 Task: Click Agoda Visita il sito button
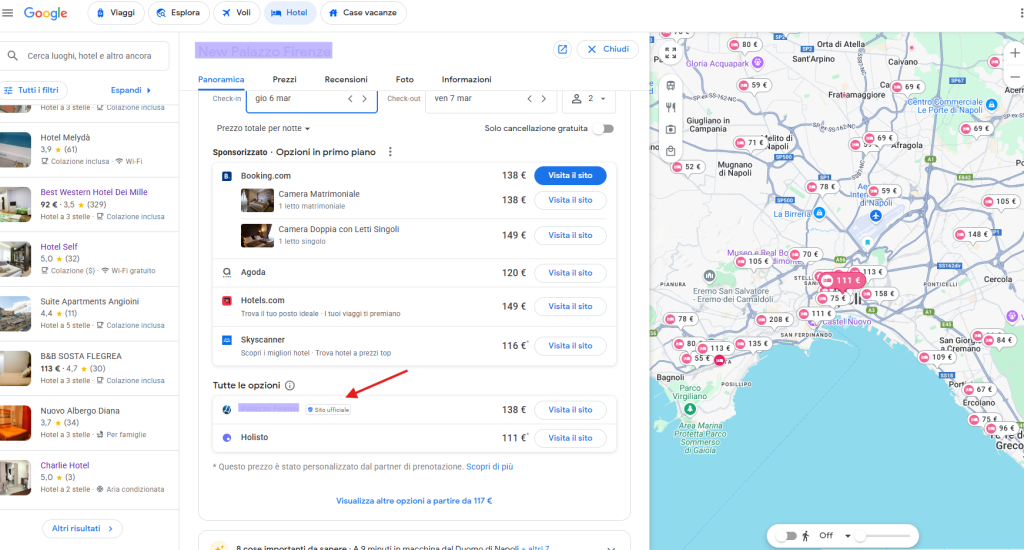click(570, 273)
